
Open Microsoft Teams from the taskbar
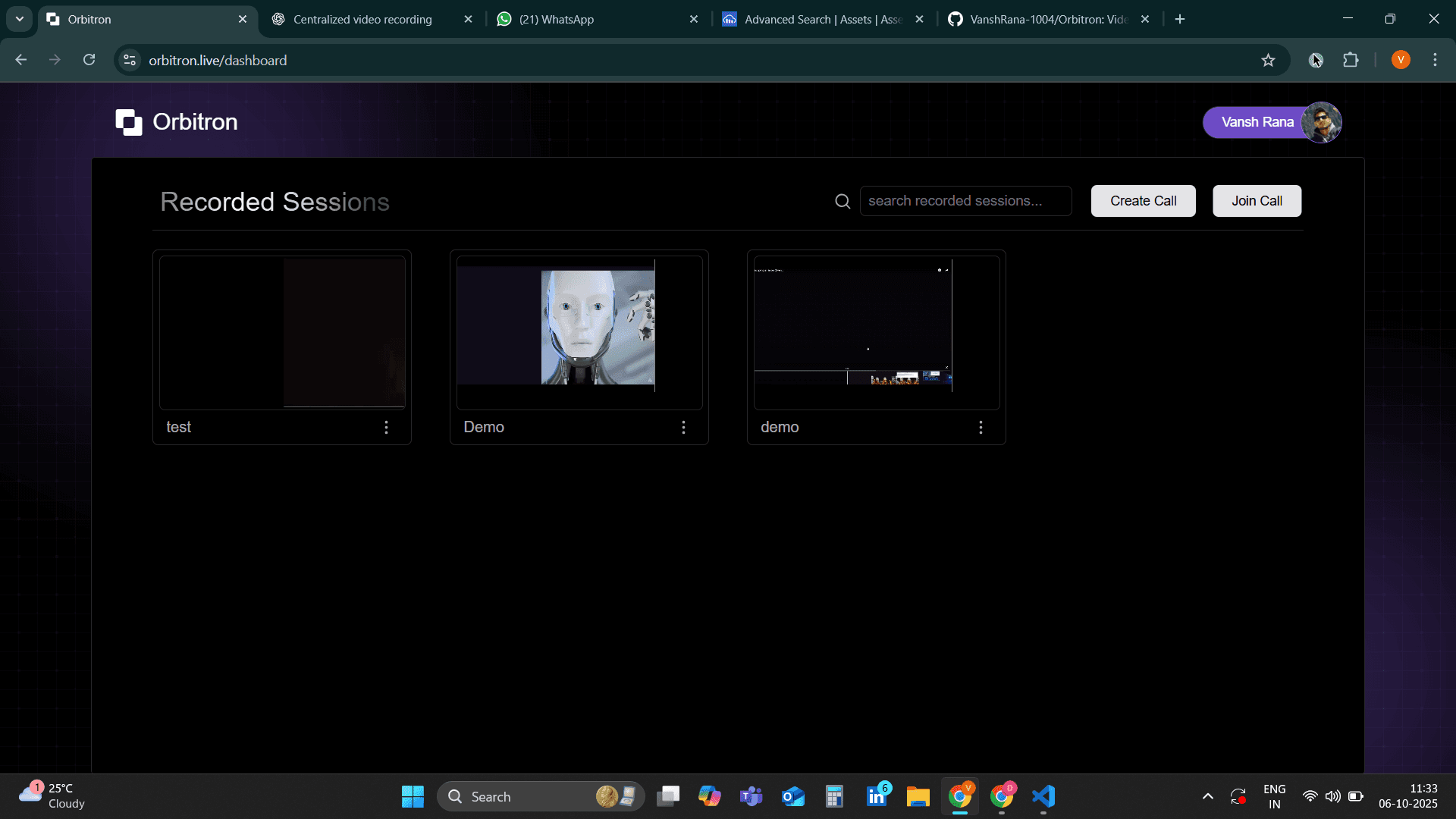pos(751,796)
